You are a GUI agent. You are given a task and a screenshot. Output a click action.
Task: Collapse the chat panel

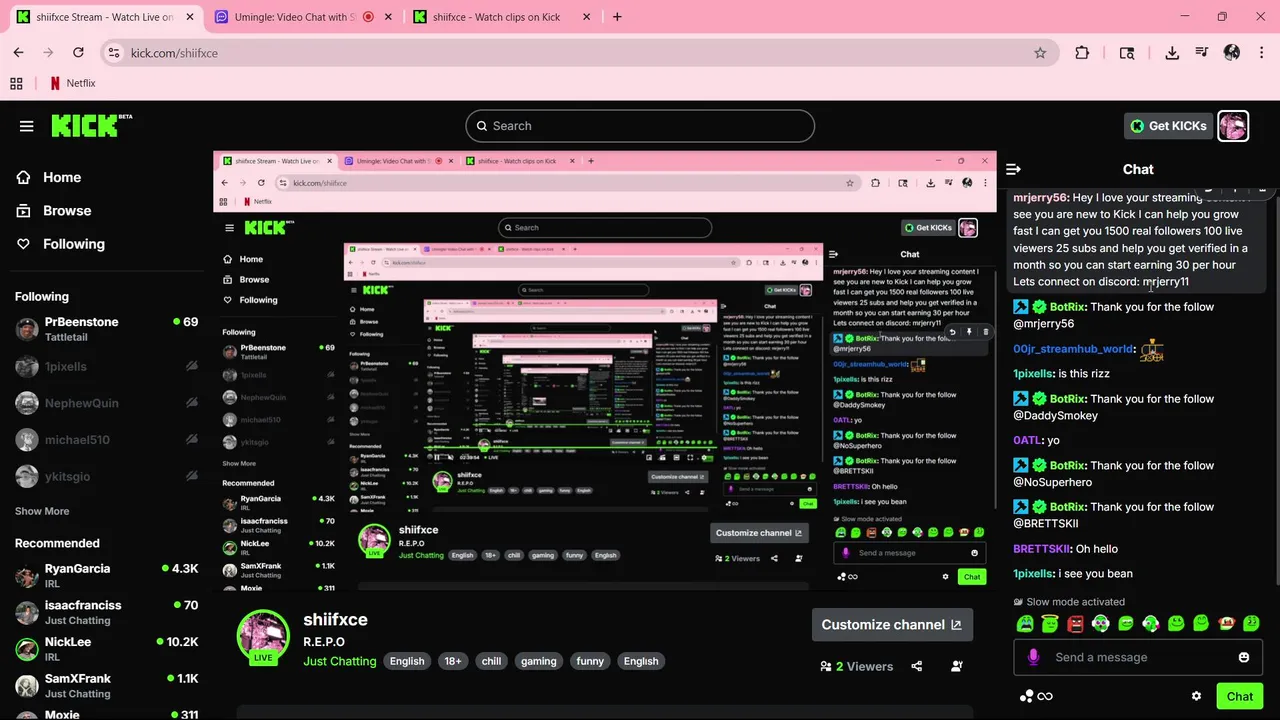(1013, 169)
